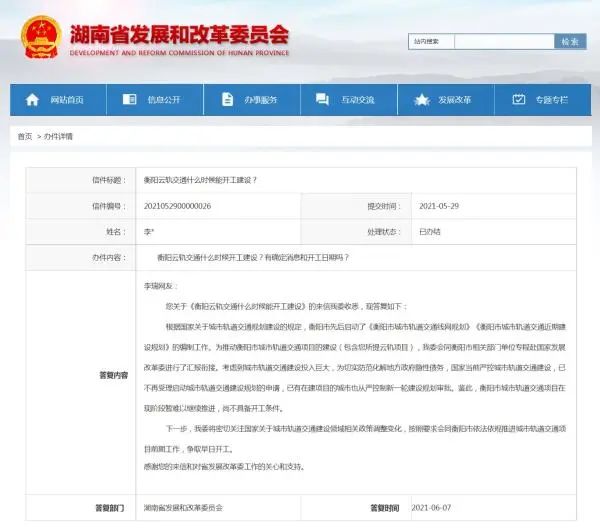
Task: Click the 互动交流 chat bubble icon
Action: point(324,100)
